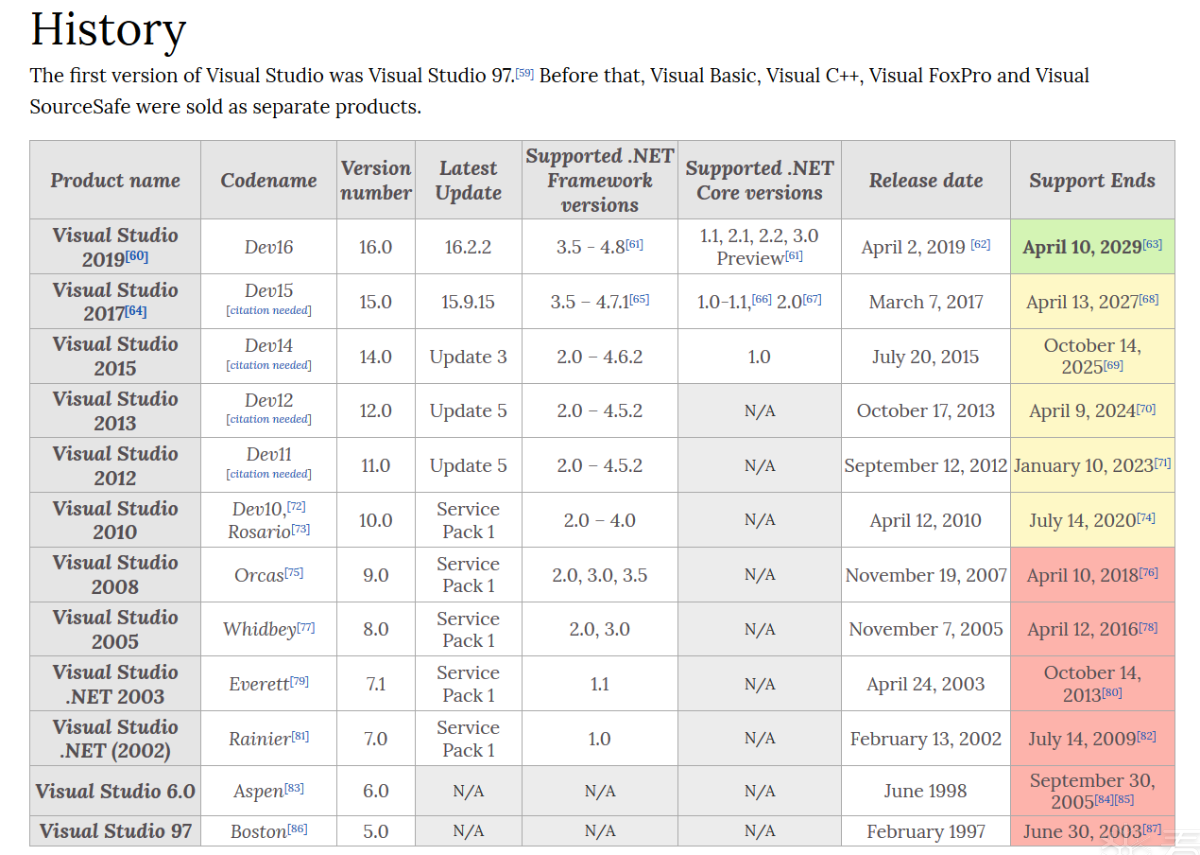Open citation 72 beside Dev10 codename
1200x855 pixels.
click(x=297, y=506)
